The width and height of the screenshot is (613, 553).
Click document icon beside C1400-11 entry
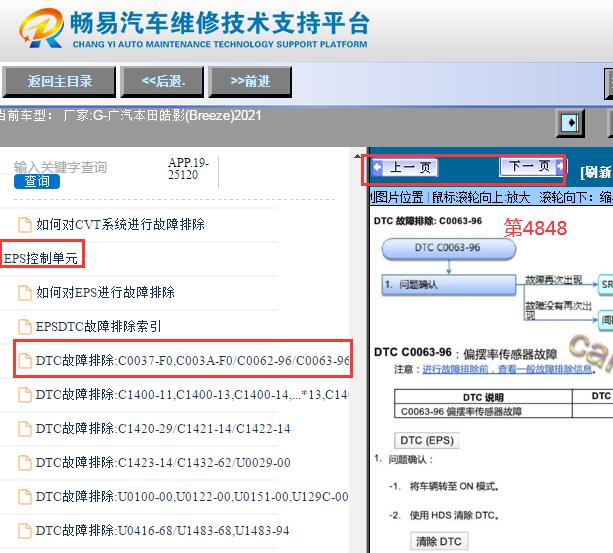pyautogui.click(x=25, y=395)
